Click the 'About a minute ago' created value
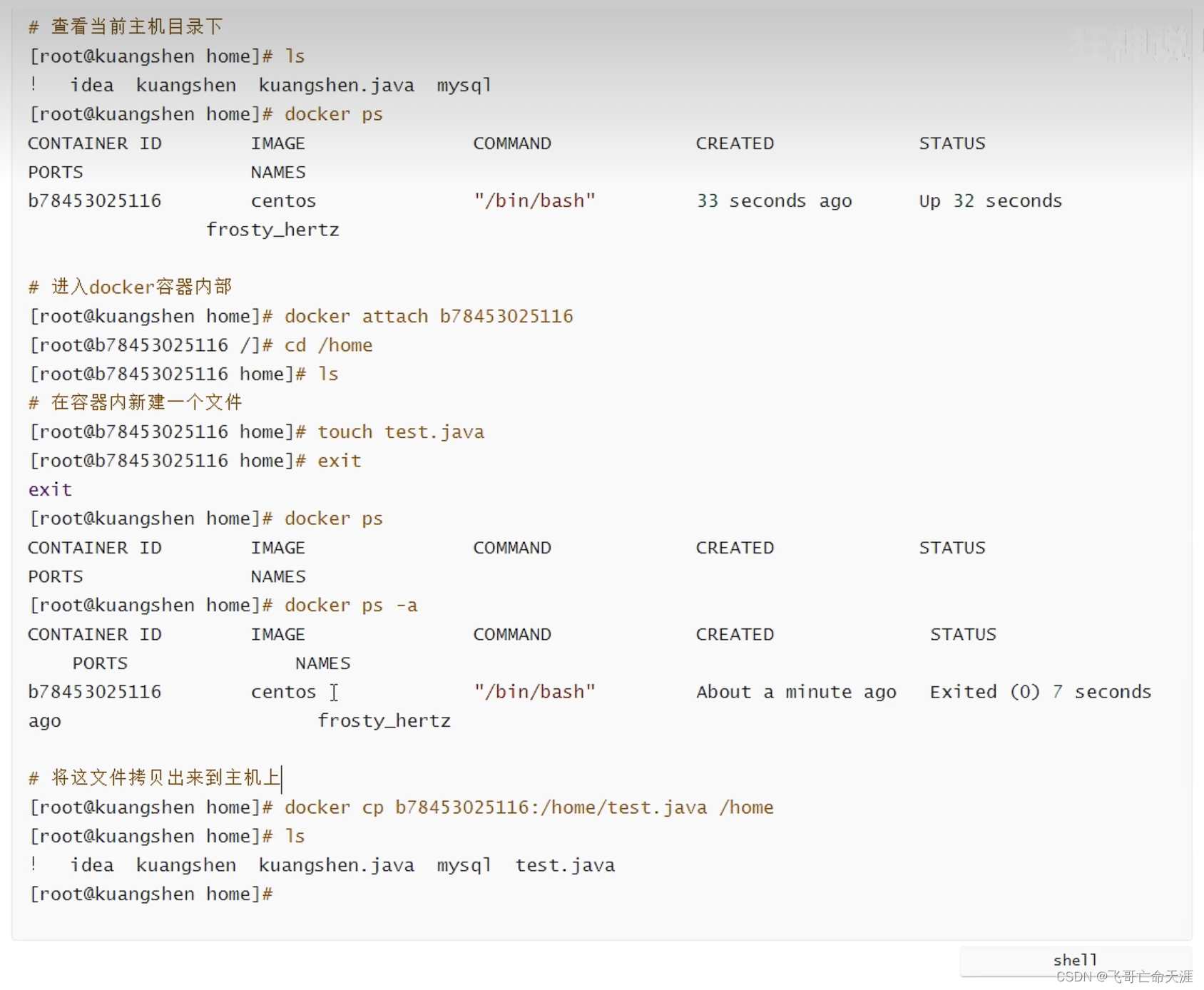 pos(796,692)
